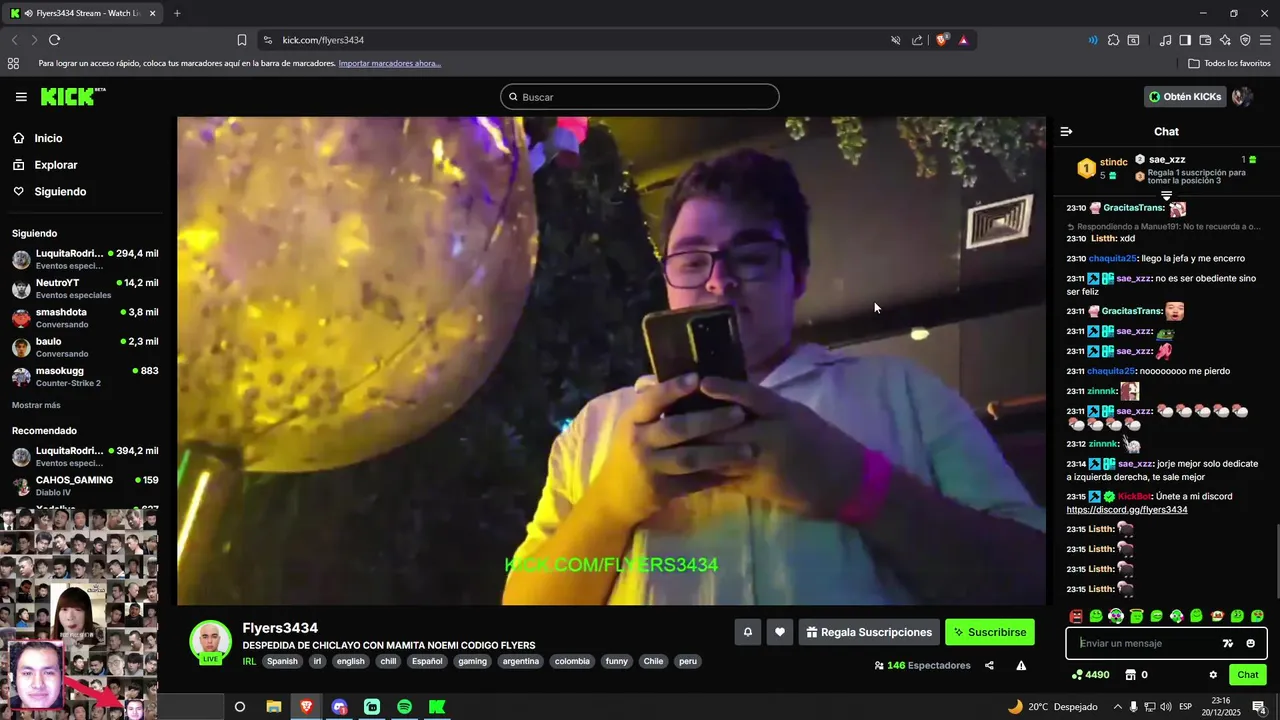Click the discord.gg/flyers3434 link
This screenshot has height=720, width=1280.
coord(1127,510)
